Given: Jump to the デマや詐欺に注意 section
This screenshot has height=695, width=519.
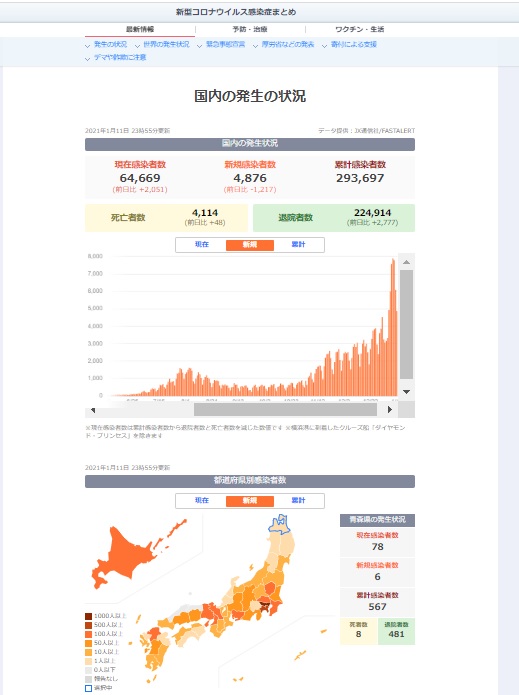Looking at the screenshot, I should coord(120,58).
